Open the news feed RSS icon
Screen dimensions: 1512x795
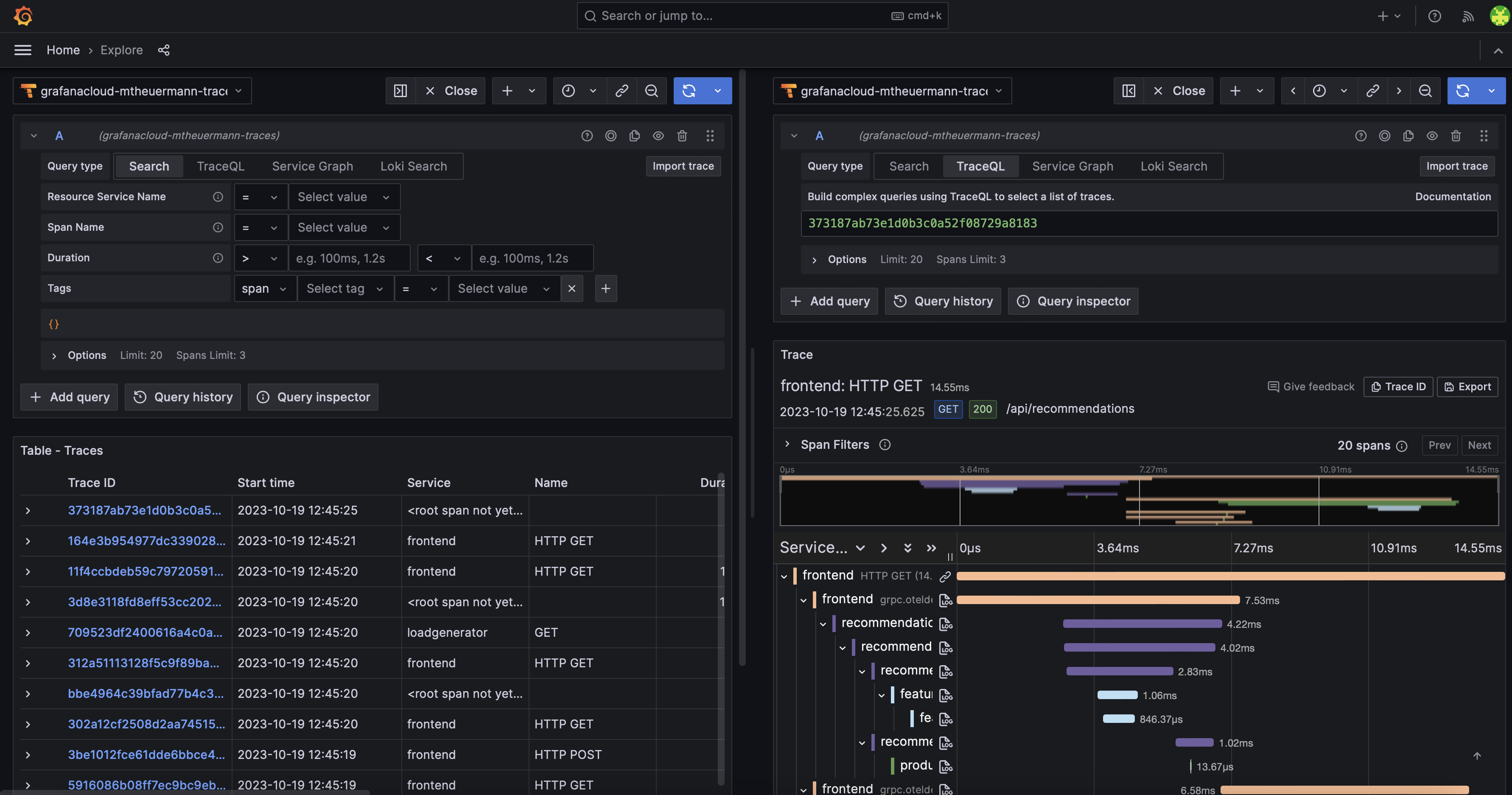click(x=1467, y=16)
